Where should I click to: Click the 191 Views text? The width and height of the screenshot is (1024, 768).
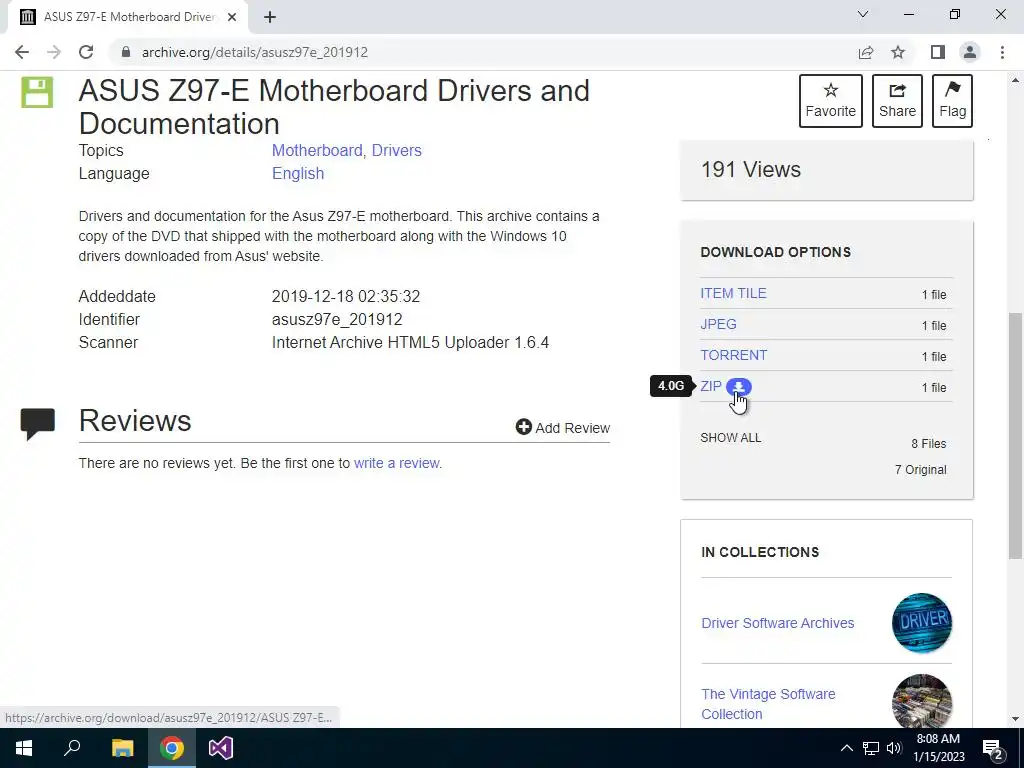coord(750,170)
